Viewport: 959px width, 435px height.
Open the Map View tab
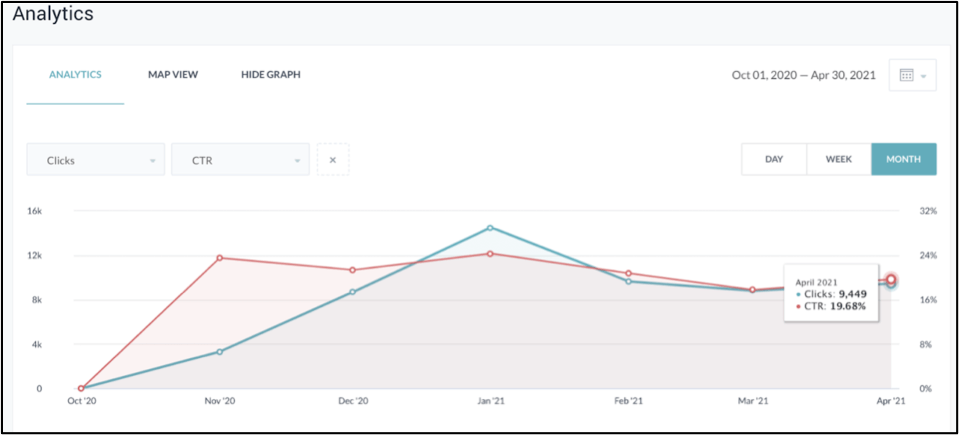click(x=173, y=75)
